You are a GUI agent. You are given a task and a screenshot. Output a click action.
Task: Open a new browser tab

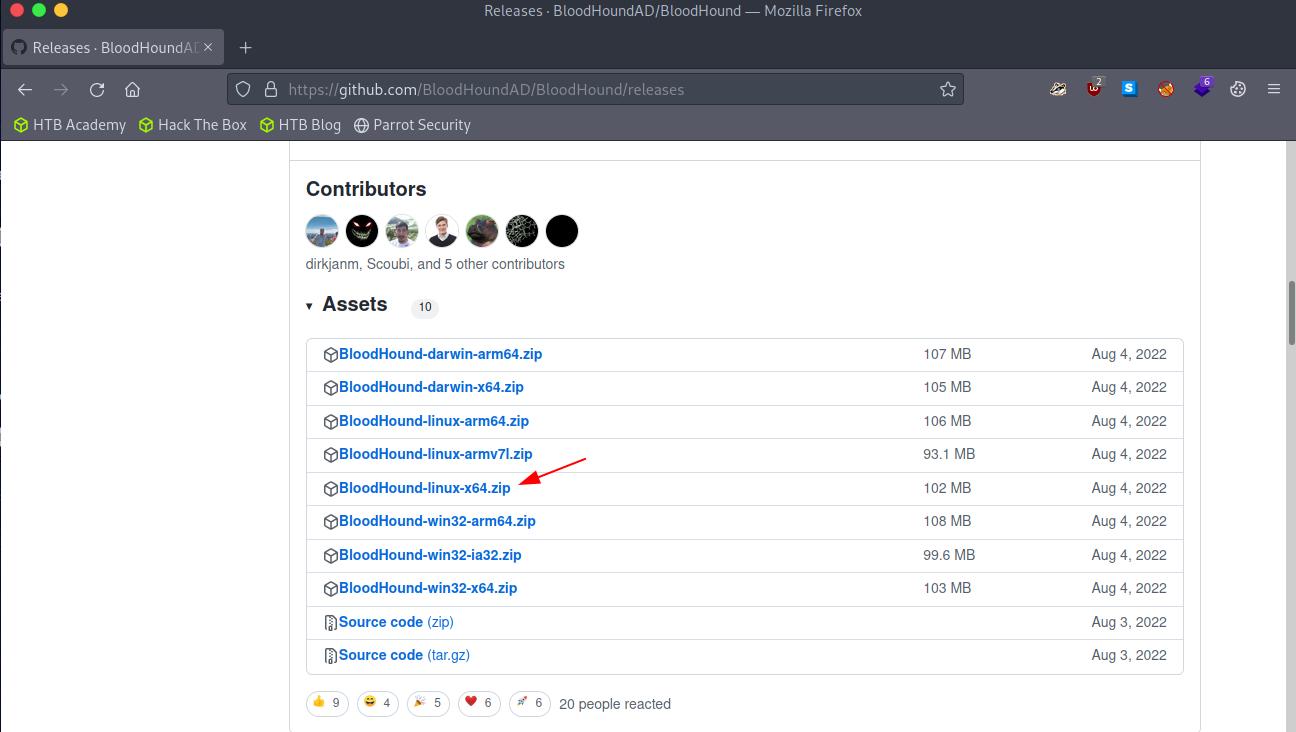[245, 47]
